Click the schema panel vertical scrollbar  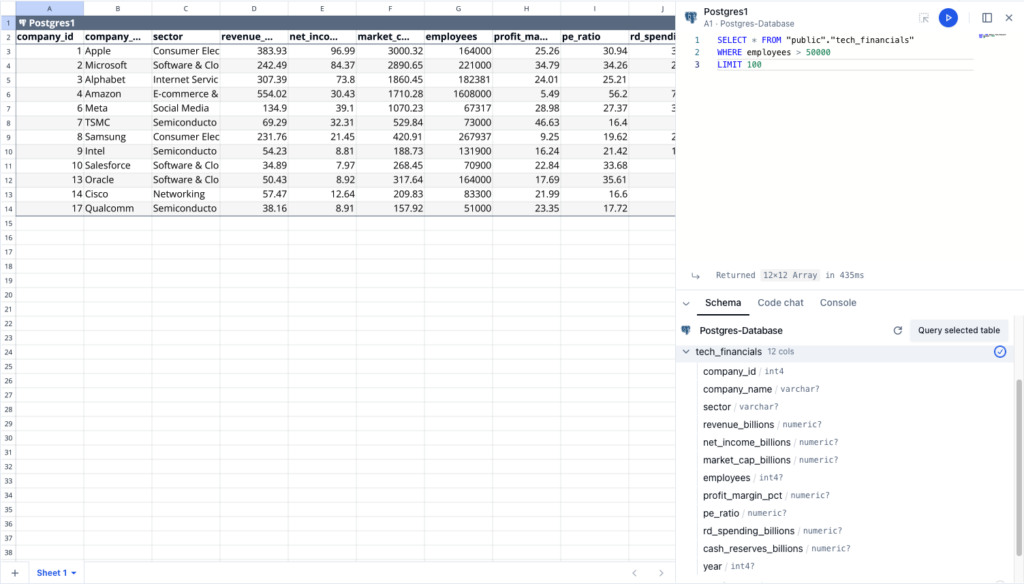(x=1019, y=467)
